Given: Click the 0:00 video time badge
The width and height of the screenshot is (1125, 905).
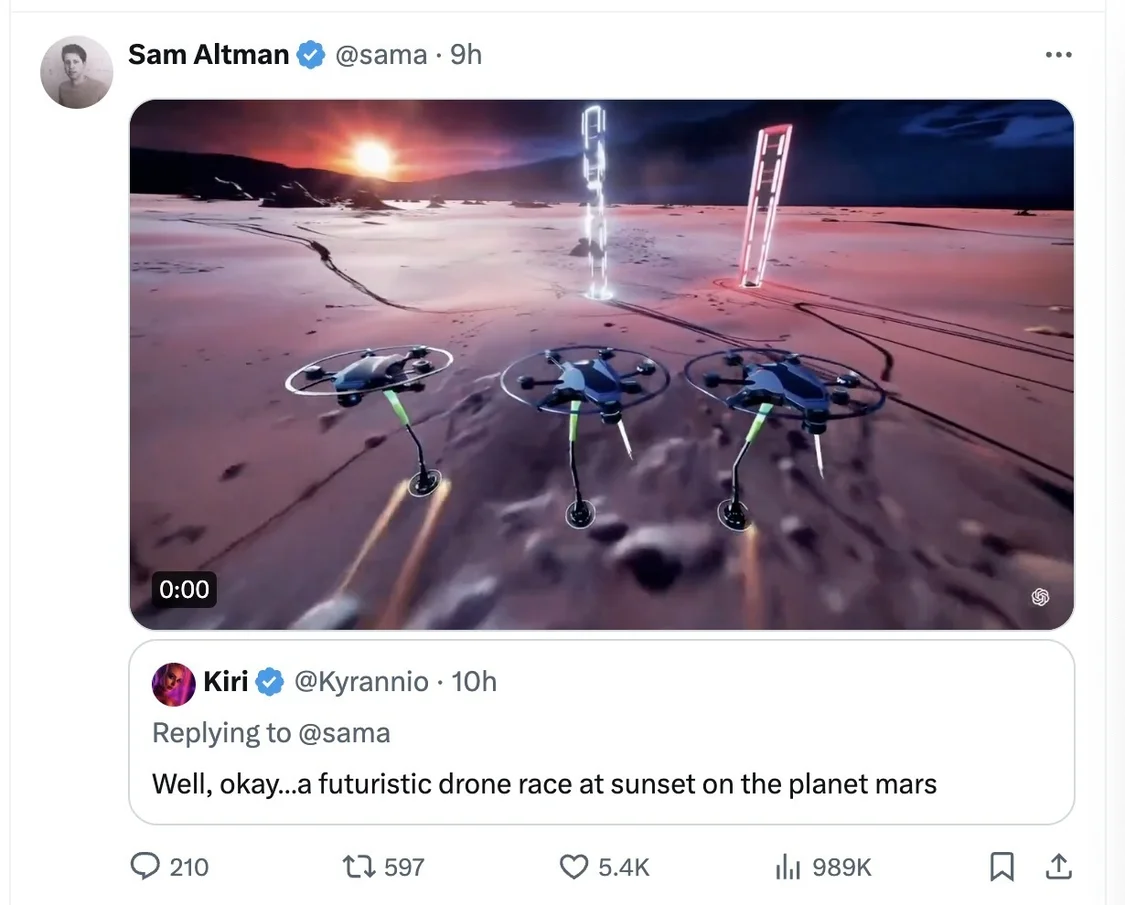Looking at the screenshot, I should (x=184, y=589).
